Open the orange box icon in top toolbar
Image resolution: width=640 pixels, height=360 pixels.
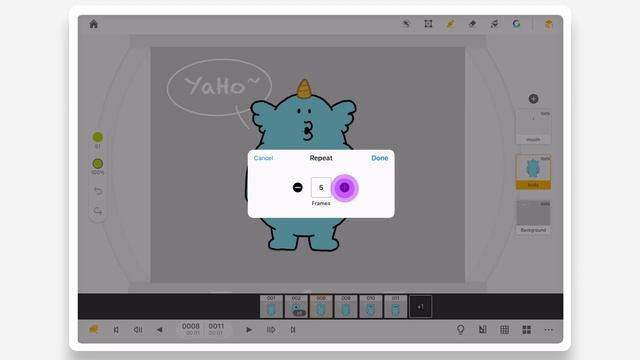(x=549, y=24)
